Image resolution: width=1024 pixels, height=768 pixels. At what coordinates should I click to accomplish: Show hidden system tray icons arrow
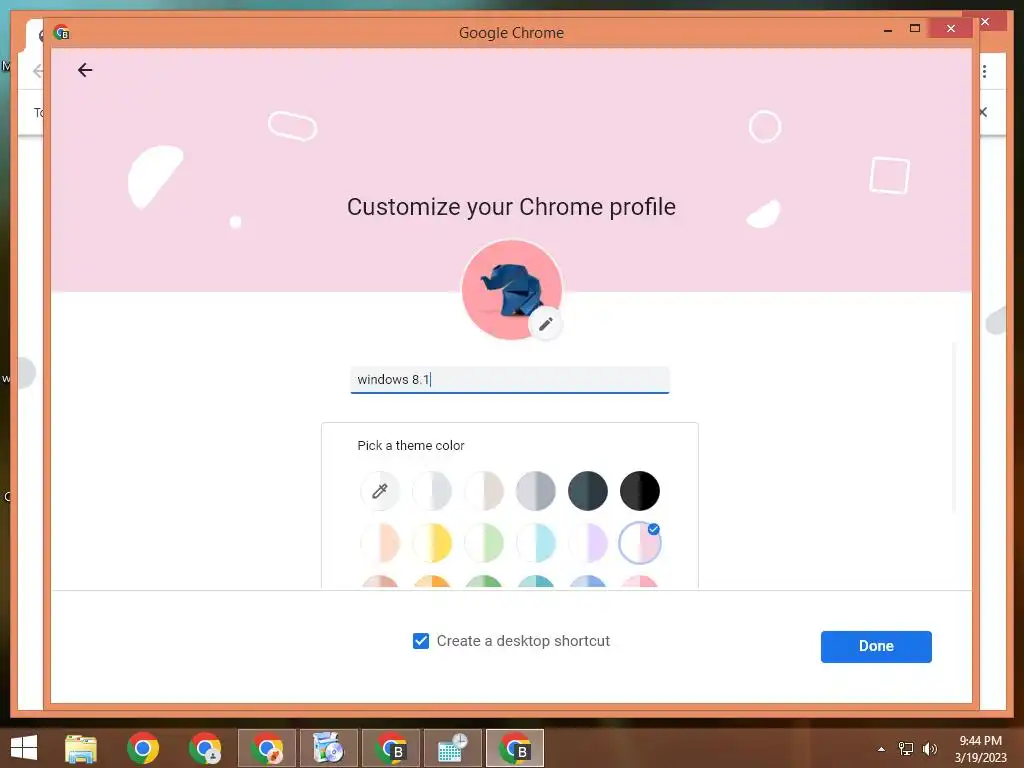coord(881,749)
